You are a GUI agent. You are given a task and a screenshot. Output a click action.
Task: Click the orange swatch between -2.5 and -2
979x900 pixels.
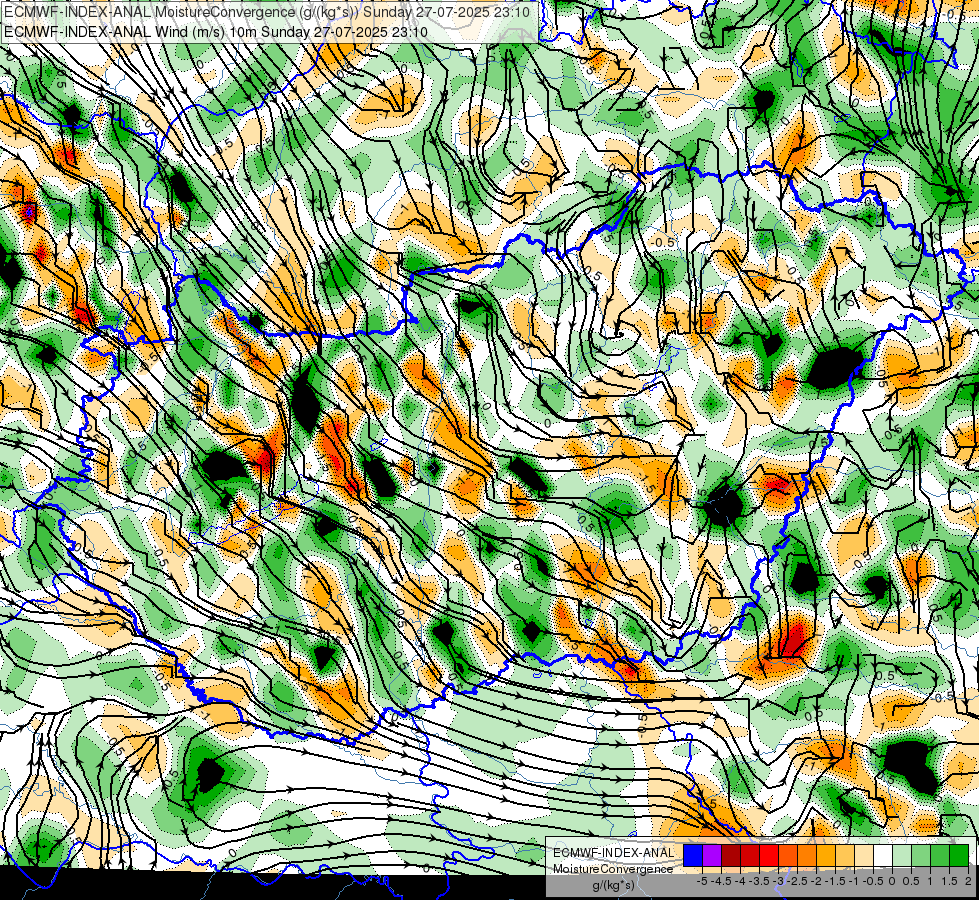click(807, 855)
